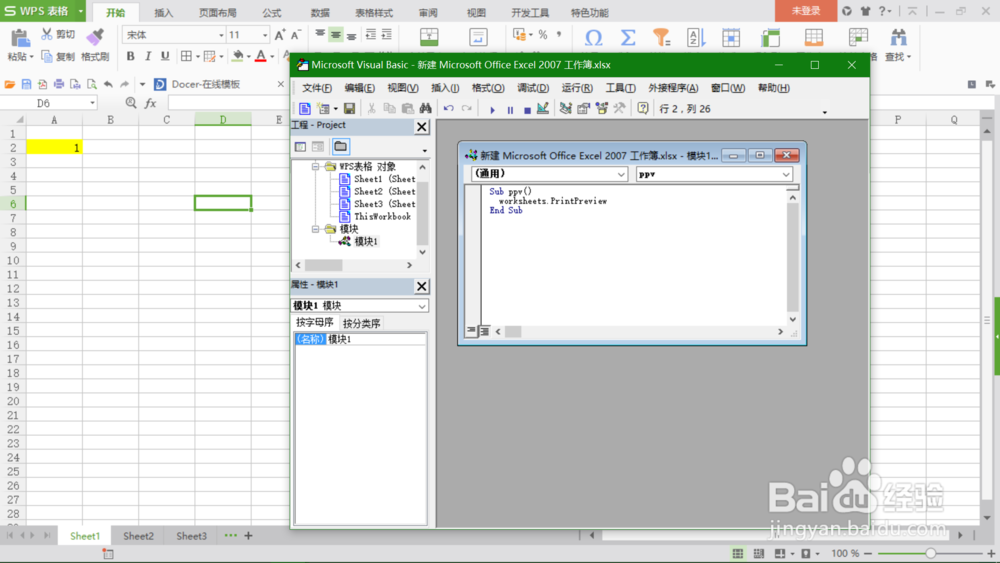Click the A-Z Sort icon
1000x563 pixels.
[696, 38]
